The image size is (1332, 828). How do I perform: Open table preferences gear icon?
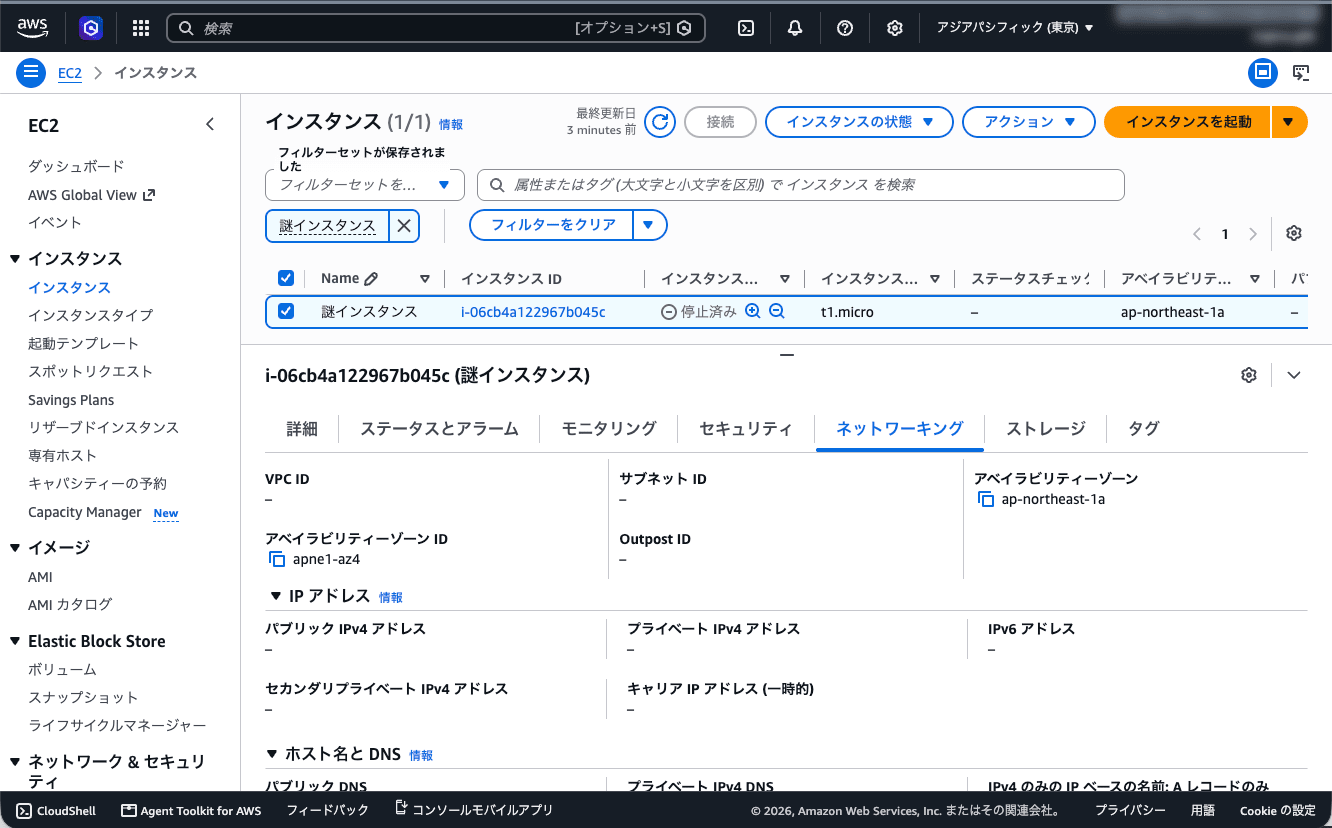point(1294,233)
